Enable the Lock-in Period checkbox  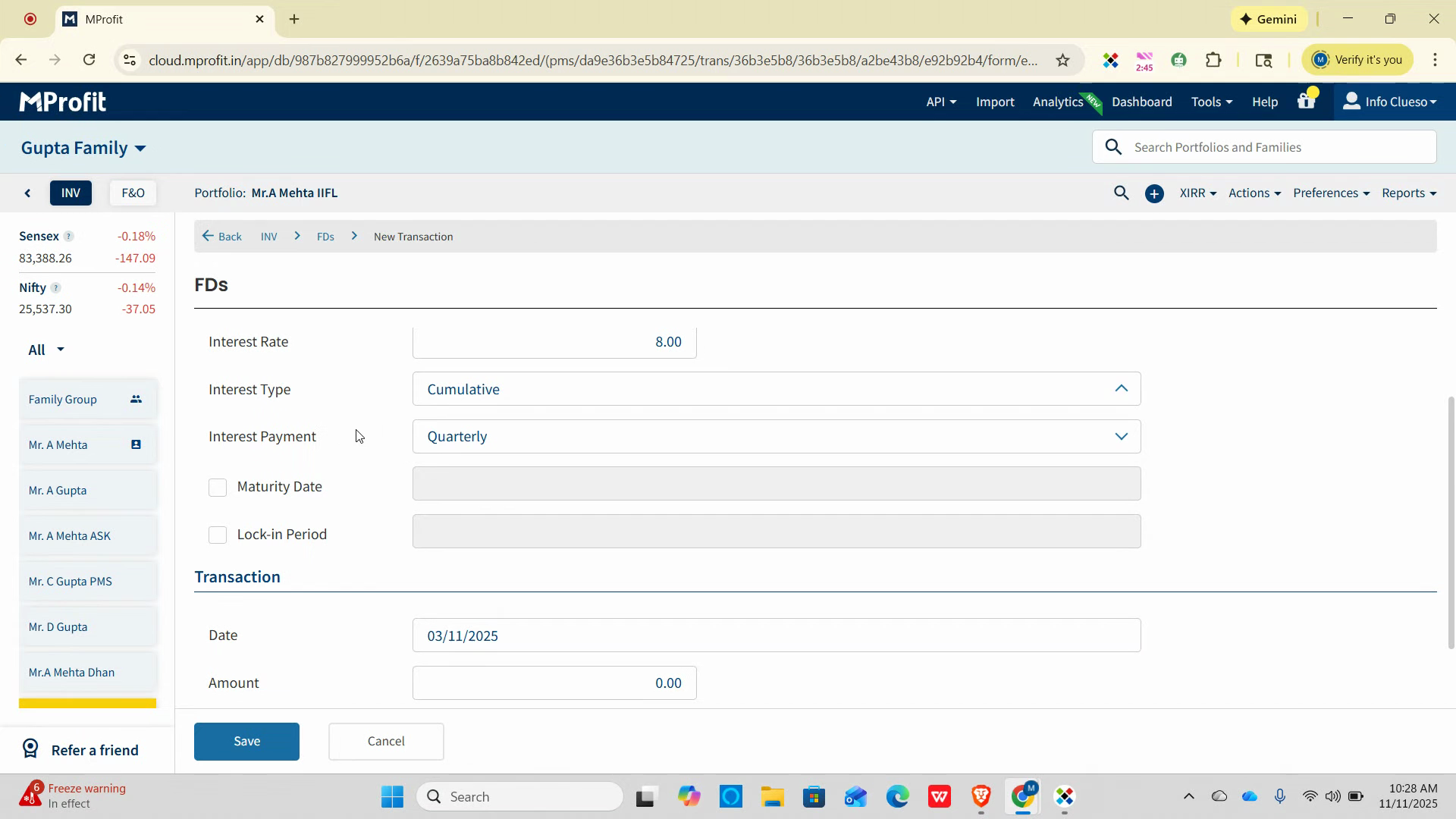[x=218, y=535]
